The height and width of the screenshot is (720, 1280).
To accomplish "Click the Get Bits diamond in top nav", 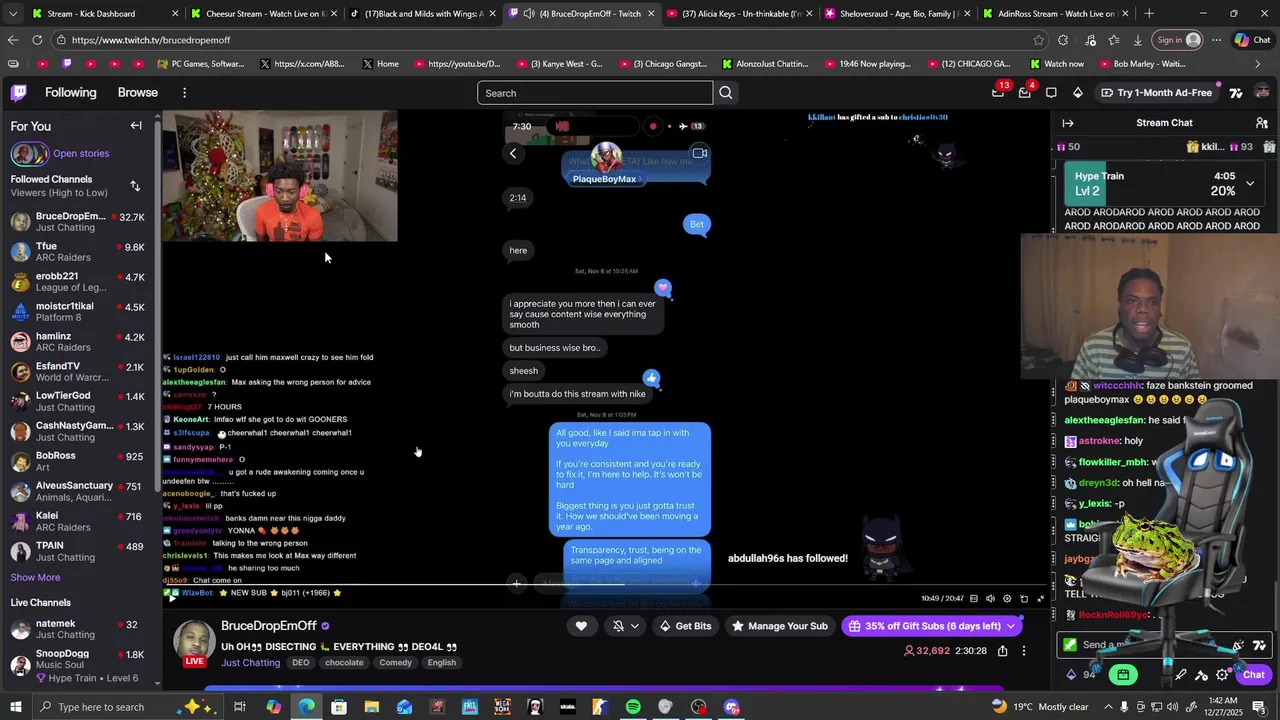I will 1077,93.
